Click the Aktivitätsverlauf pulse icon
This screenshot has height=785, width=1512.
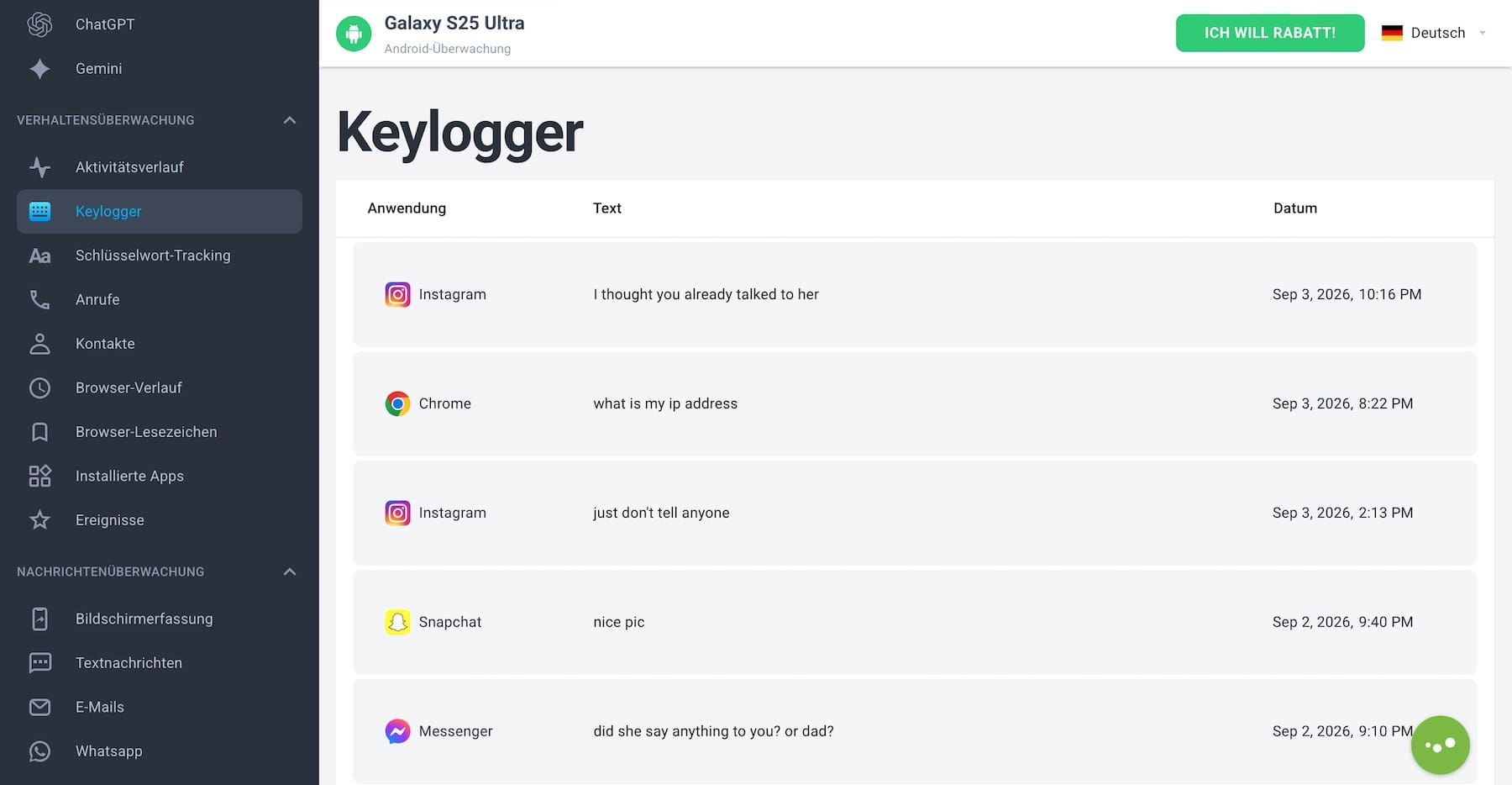coord(39,167)
